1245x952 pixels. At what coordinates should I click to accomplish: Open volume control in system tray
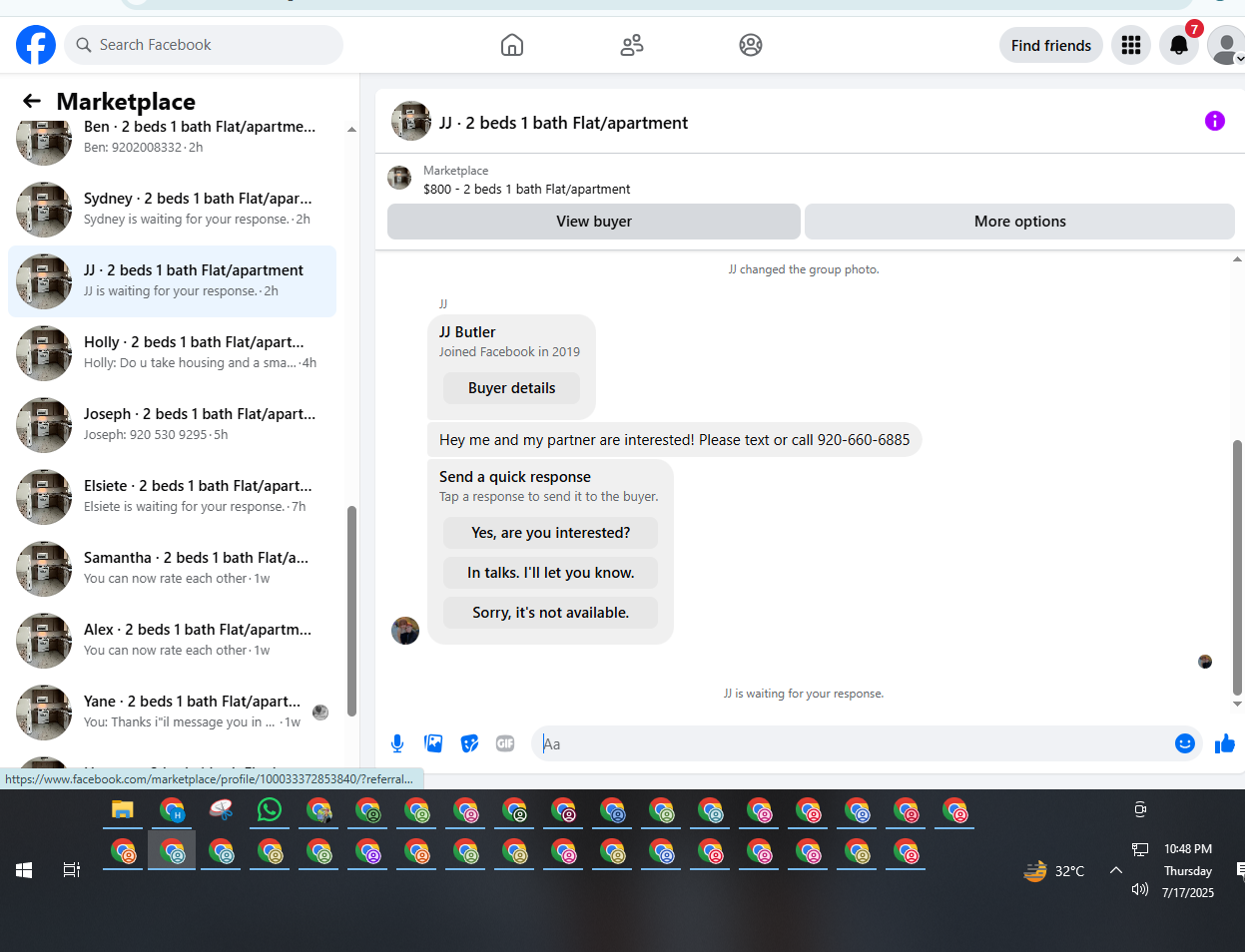tap(1140, 889)
